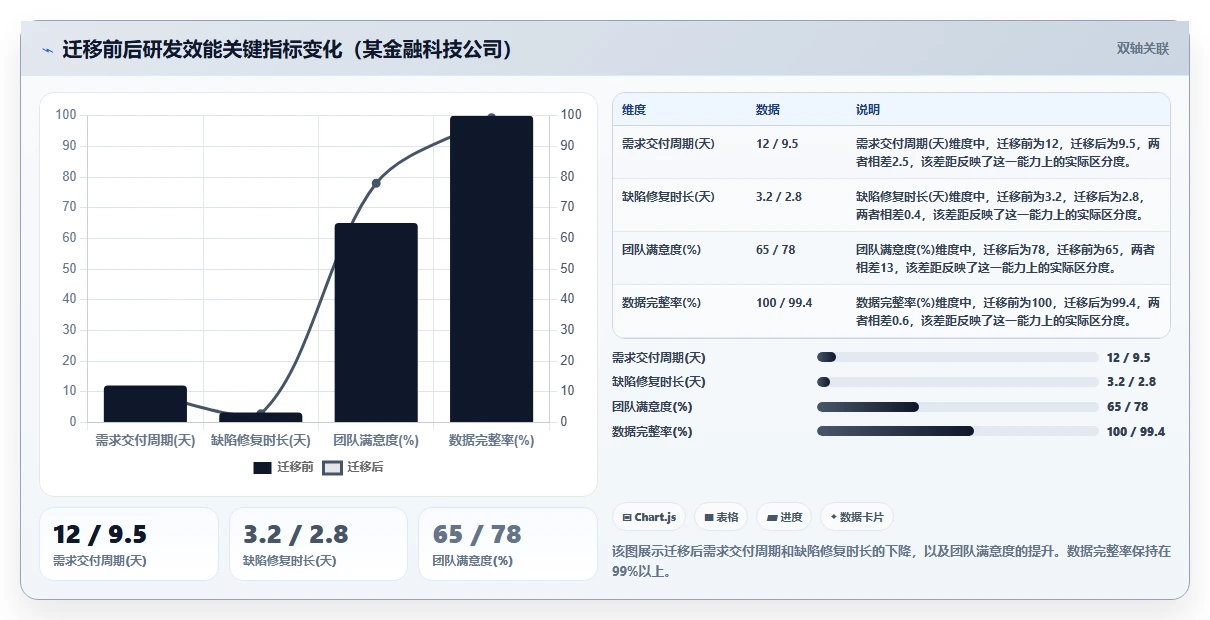Select the Chart.js tag button
This screenshot has height=620, width=1210.
(649, 517)
